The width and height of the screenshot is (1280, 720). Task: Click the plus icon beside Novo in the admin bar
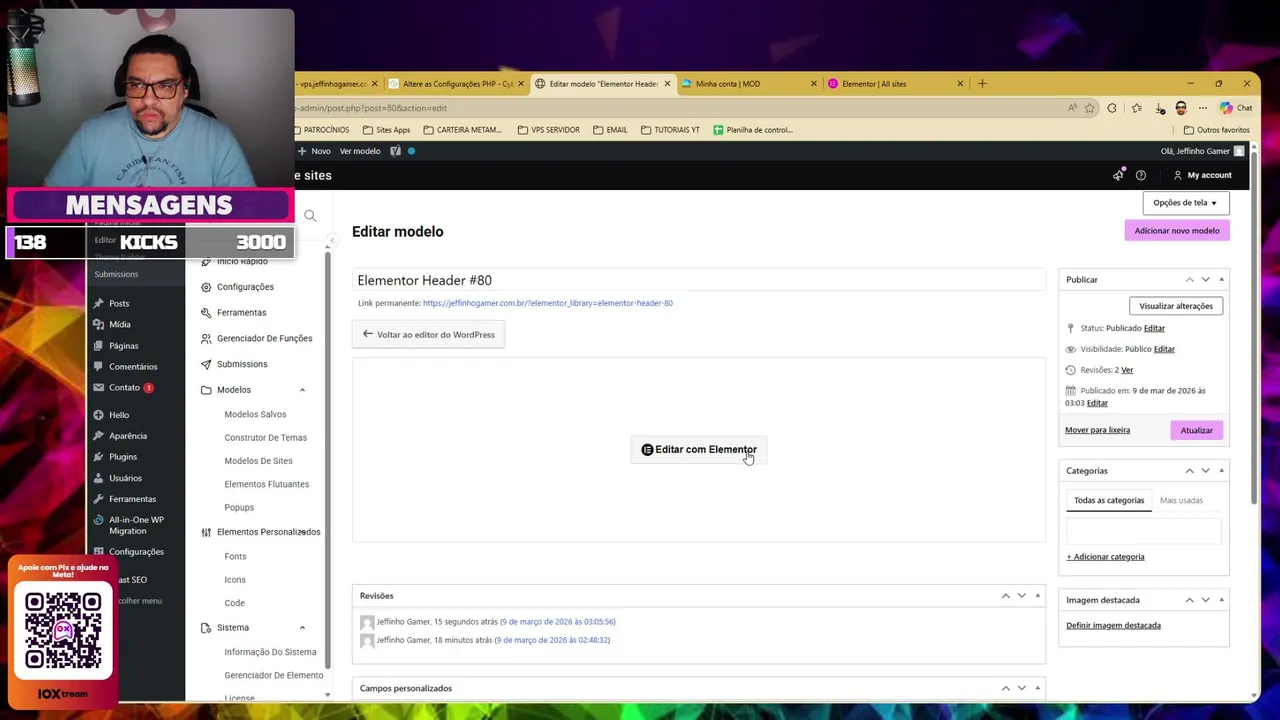click(x=302, y=151)
